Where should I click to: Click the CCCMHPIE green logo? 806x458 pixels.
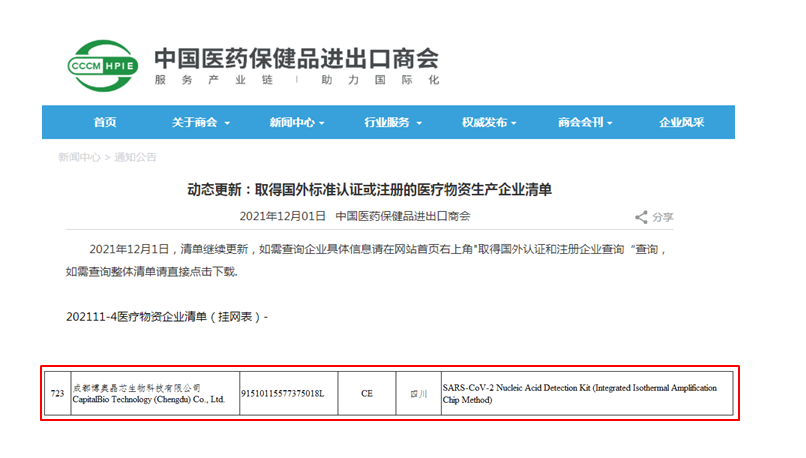(x=97, y=65)
